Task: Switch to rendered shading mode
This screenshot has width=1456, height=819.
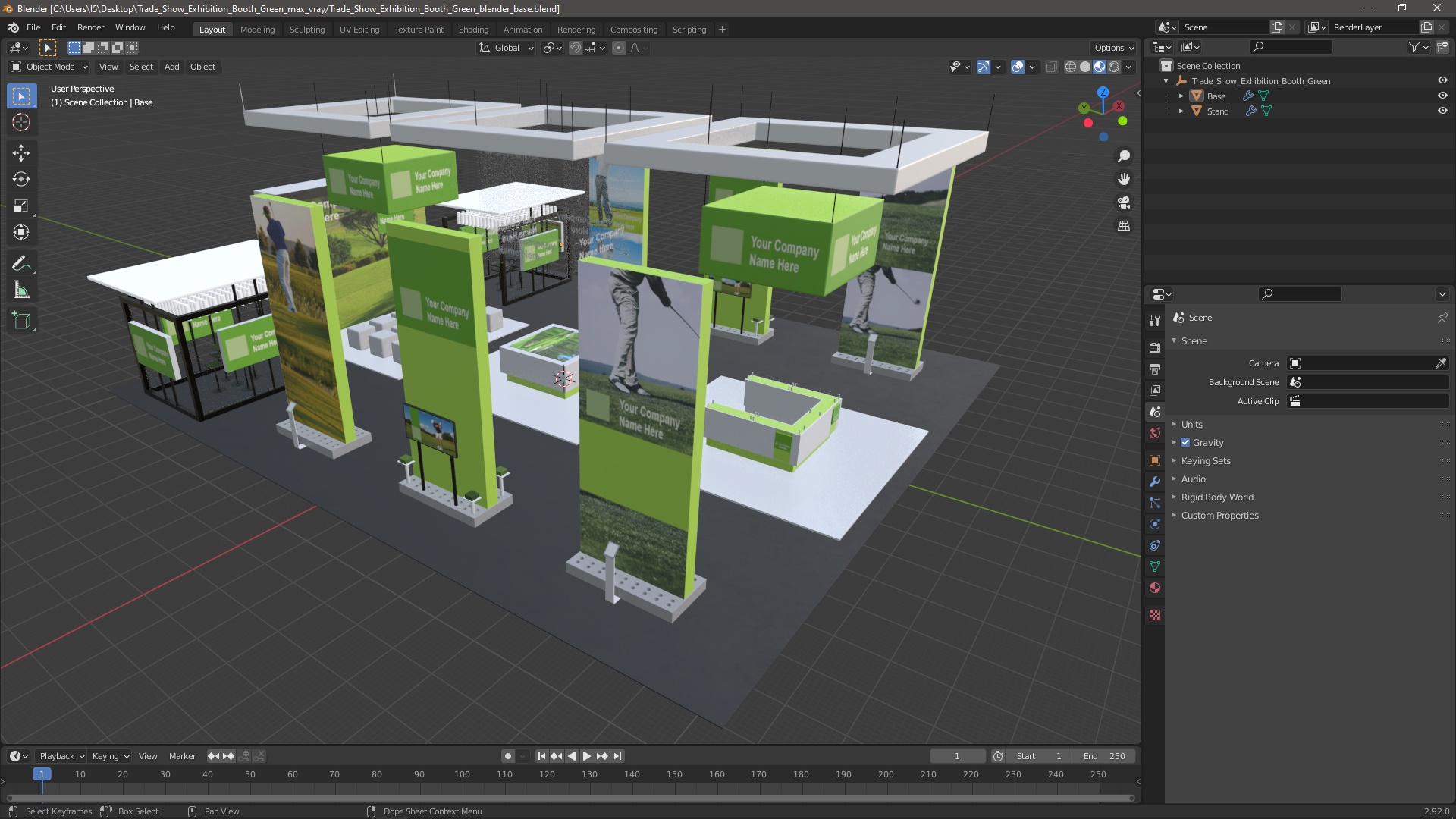Action: [x=1114, y=67]
